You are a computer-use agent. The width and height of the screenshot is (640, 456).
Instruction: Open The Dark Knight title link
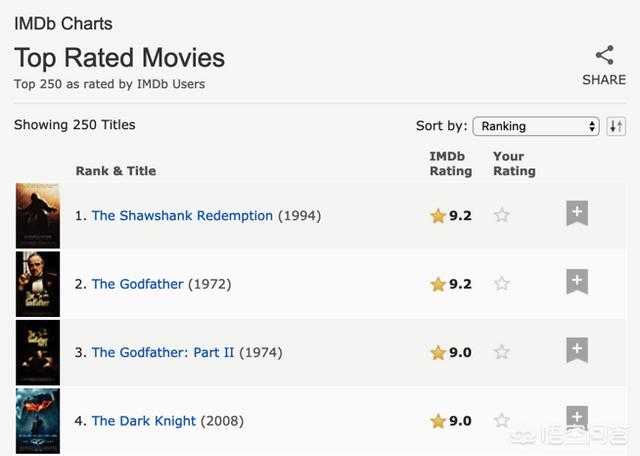144,421
